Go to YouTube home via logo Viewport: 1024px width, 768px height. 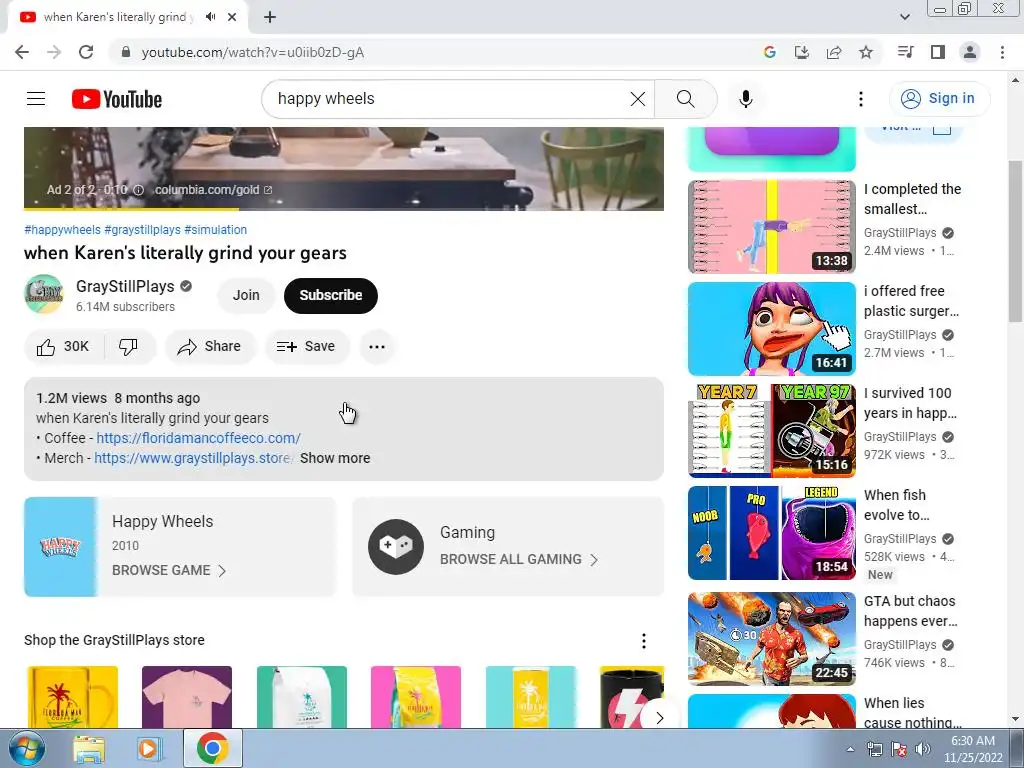[x=117, y=99]
